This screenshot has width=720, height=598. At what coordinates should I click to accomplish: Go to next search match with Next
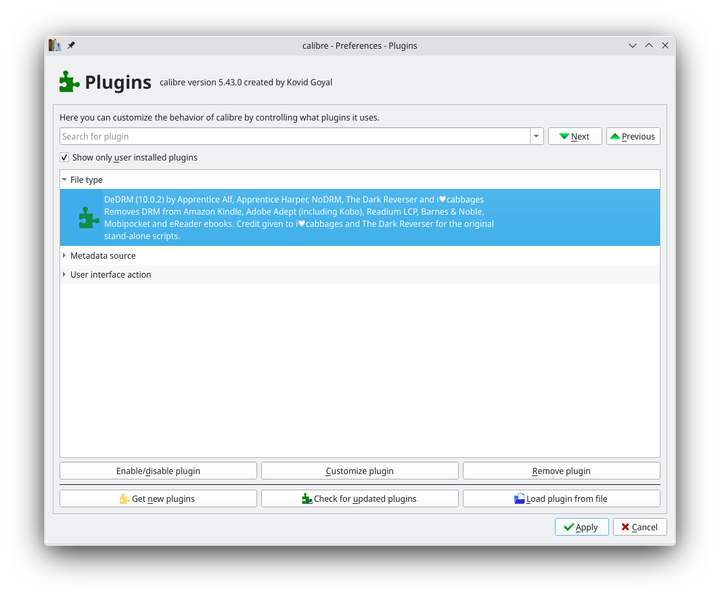click(574, 136)
